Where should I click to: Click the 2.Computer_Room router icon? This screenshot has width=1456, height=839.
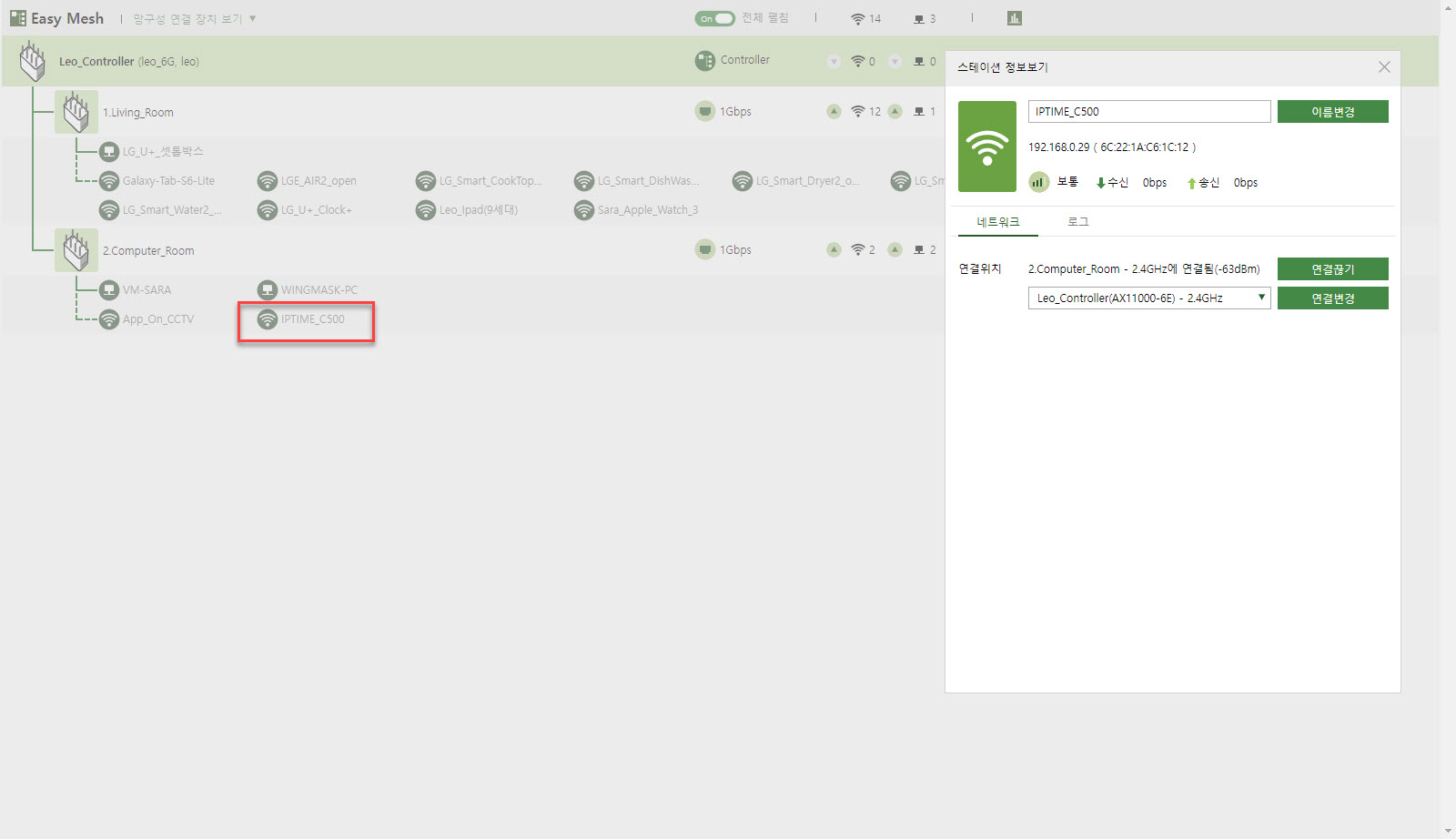(76, 250)
